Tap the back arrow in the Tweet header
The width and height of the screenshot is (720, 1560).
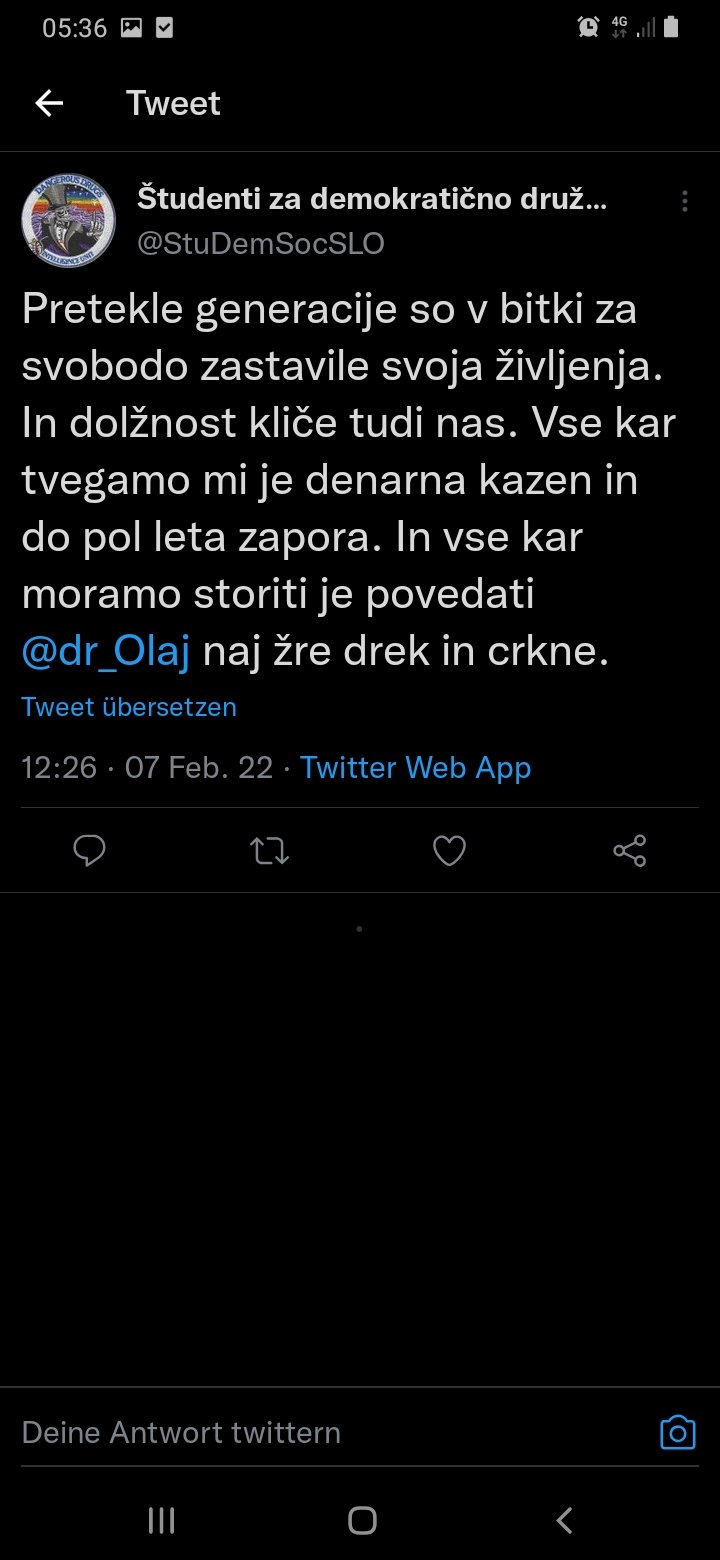[x=49, y=103]
